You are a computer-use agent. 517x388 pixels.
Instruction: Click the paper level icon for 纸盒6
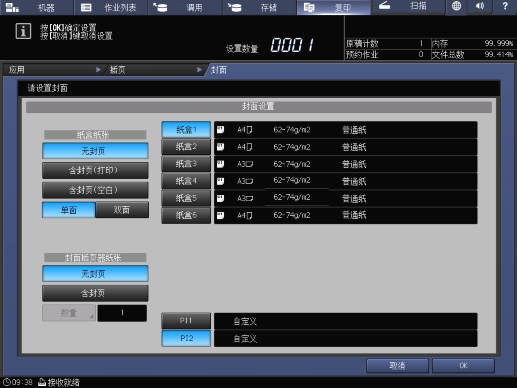(221, 215)
